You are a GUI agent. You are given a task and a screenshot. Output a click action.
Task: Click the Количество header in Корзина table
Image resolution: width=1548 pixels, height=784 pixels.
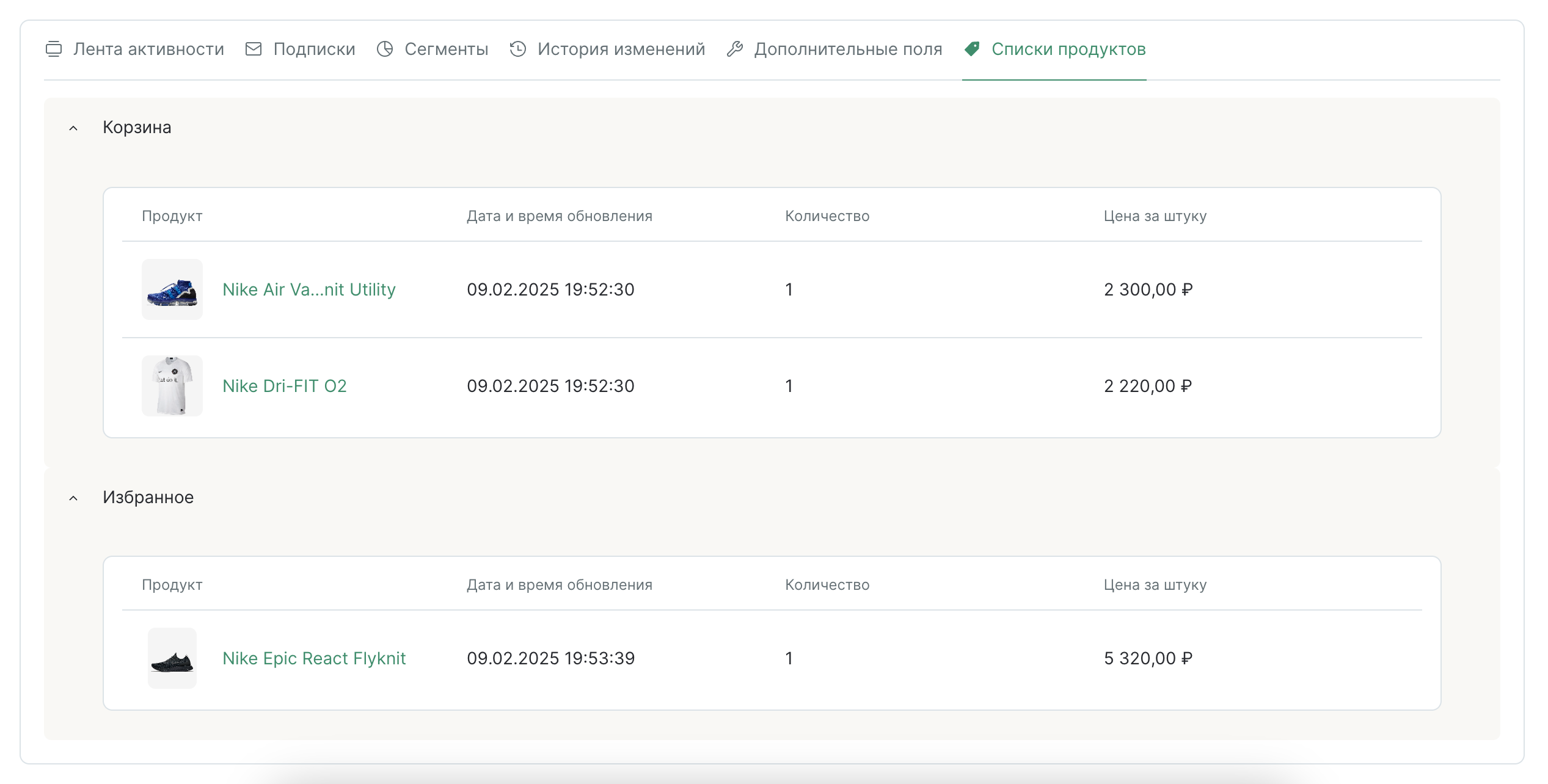pyautogui.click(x=827, y=216)
